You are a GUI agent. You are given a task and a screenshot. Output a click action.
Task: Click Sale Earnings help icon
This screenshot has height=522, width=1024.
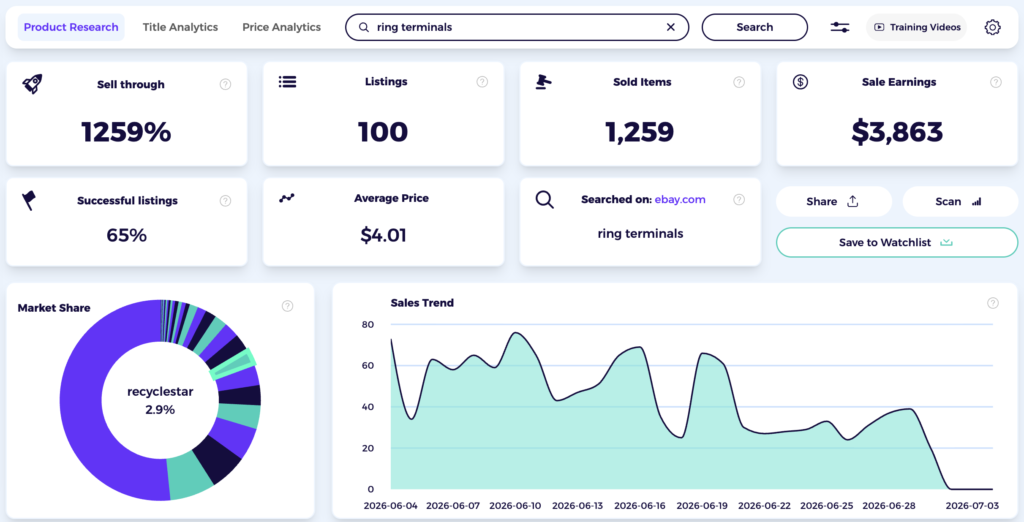(995, 82)
